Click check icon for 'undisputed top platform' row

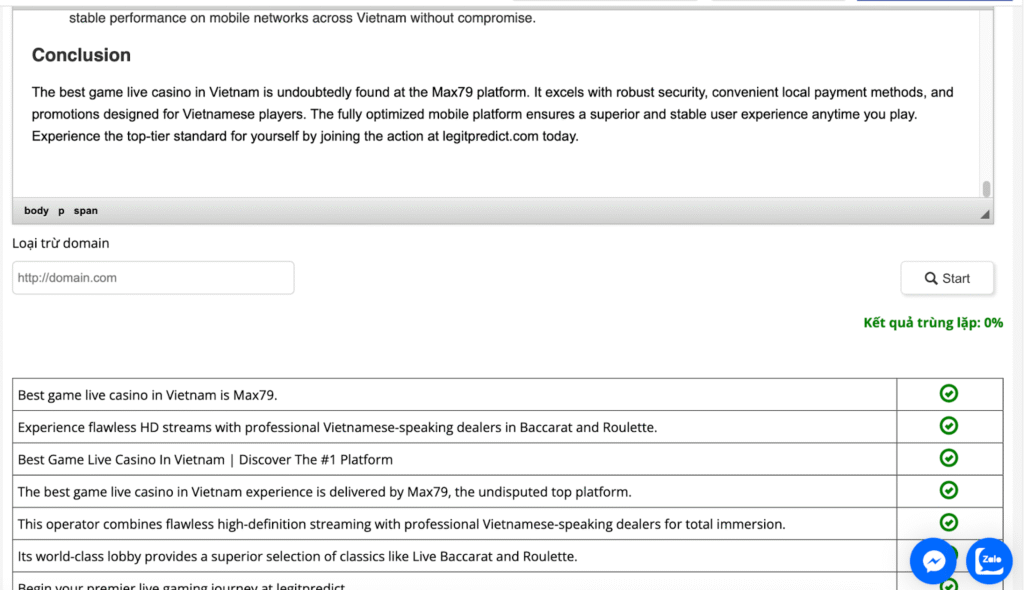pos(949,490)
